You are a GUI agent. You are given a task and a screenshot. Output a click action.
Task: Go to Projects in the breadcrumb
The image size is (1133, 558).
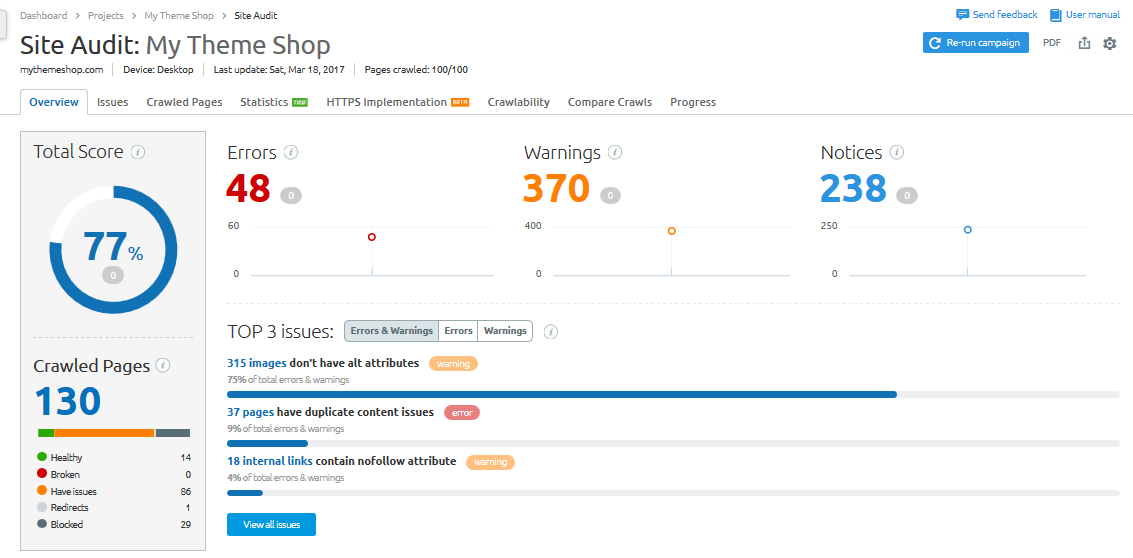(105, 15)
